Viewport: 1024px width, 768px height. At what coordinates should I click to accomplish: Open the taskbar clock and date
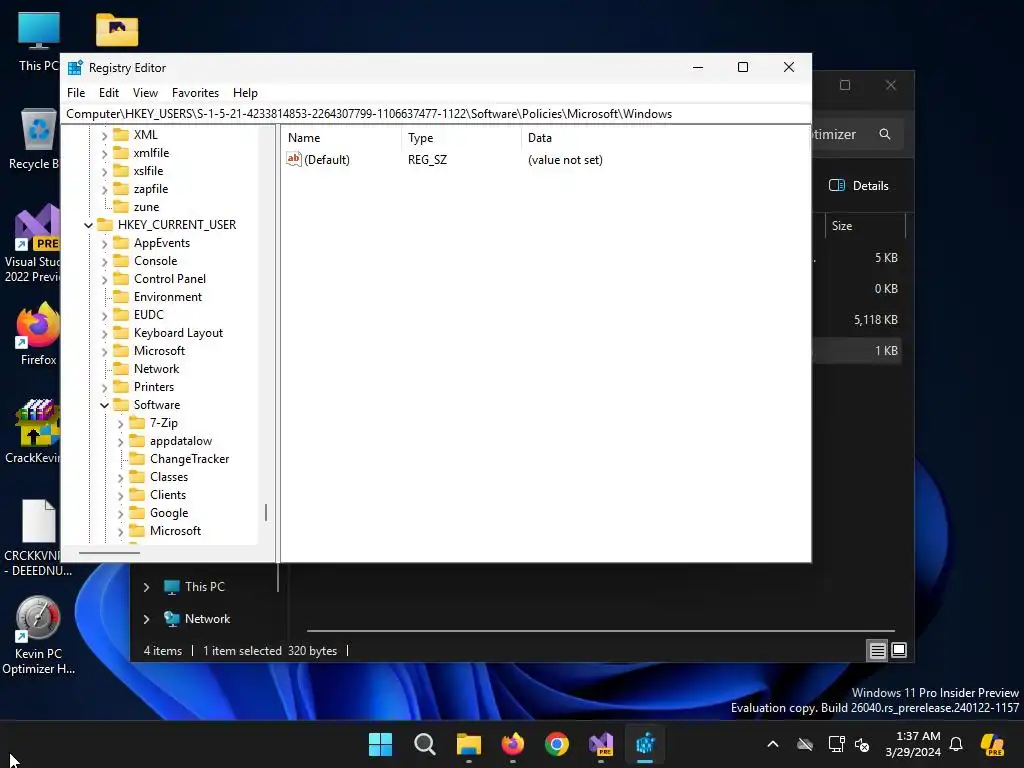point(913,744)
